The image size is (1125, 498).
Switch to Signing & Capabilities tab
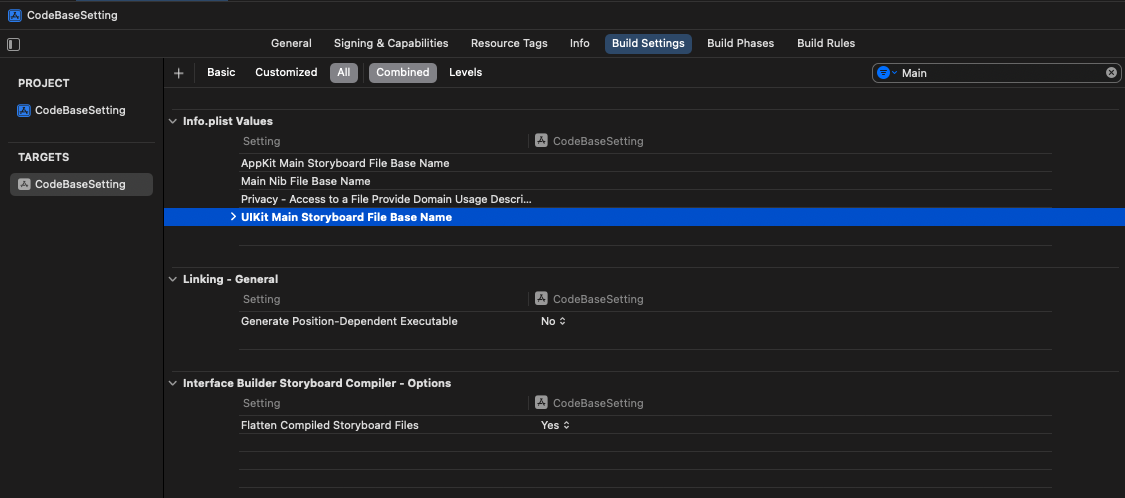click(x=391, y=43)
